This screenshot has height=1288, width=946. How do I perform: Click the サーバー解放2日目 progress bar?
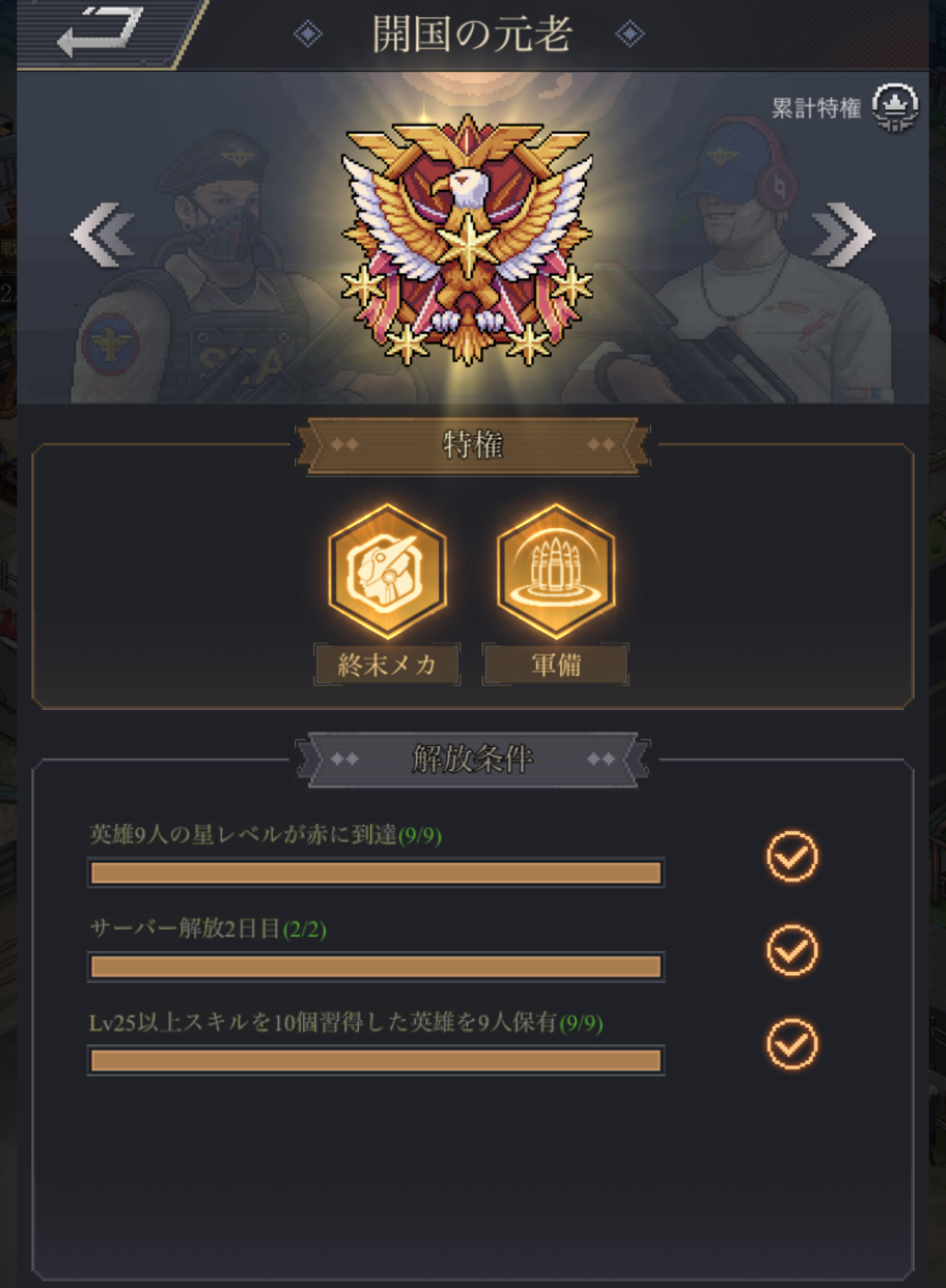pyautogui.click(x=376, y=967)
